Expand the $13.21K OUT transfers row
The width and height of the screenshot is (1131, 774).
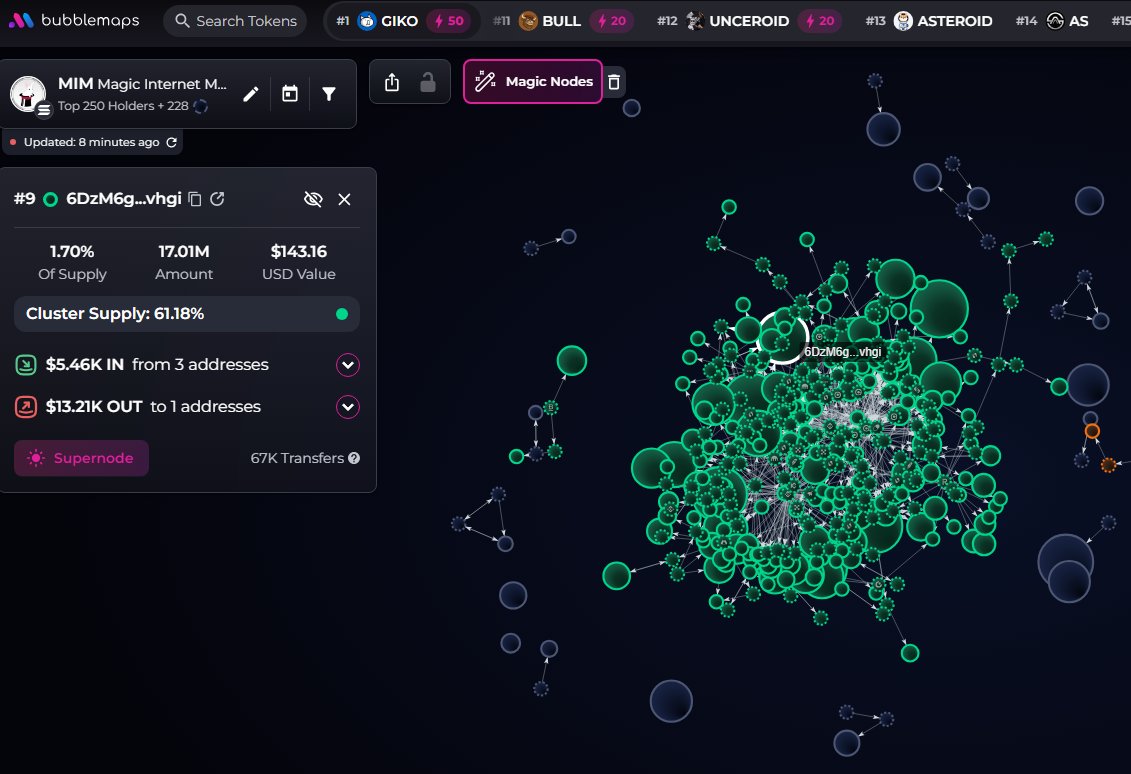[x=347, y=407]
